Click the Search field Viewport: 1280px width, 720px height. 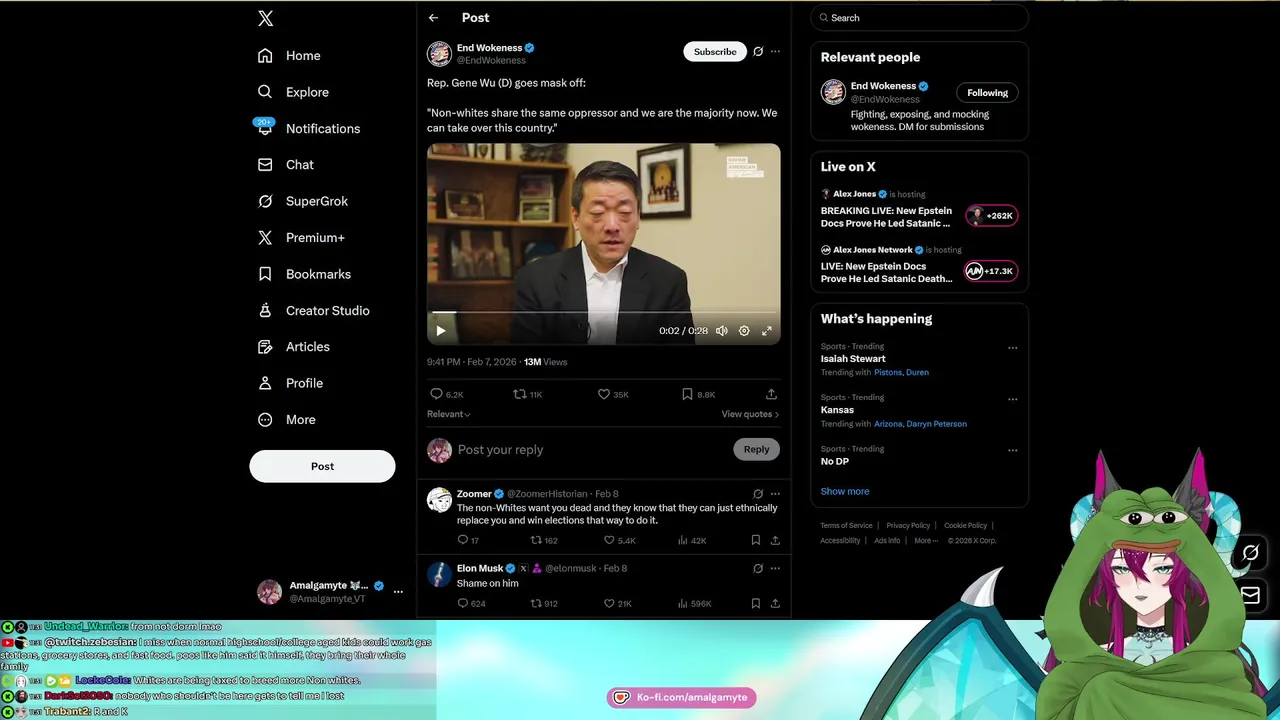(919, 18)
